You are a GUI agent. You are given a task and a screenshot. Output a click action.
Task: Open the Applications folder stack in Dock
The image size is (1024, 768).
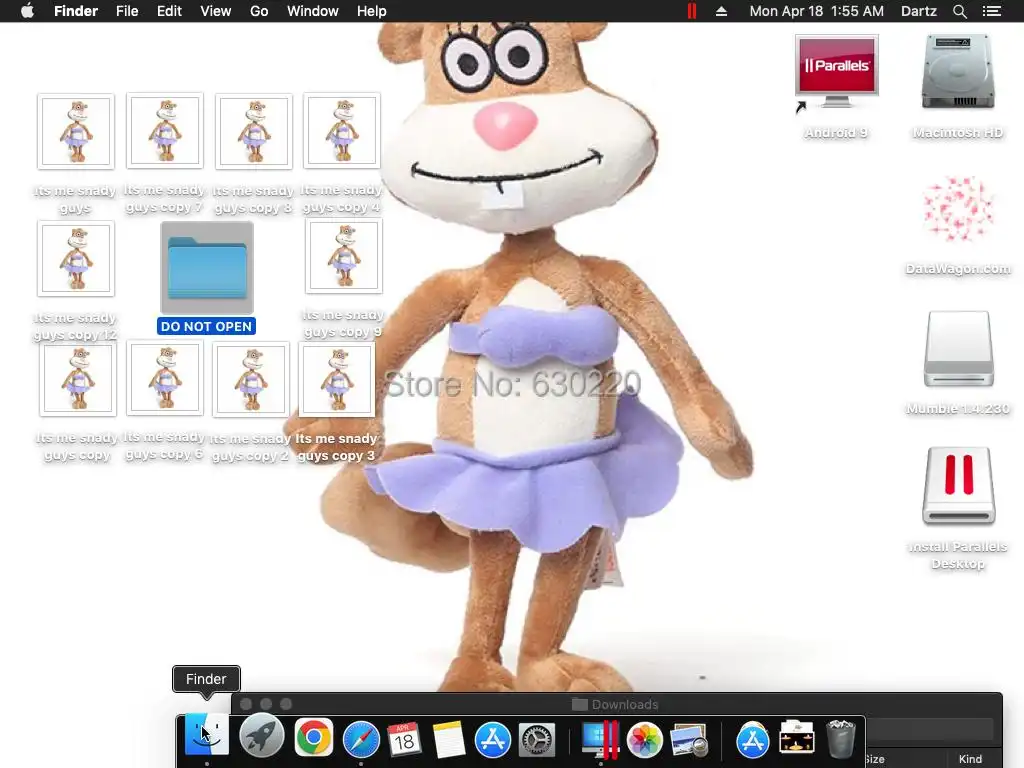coord(752,739)
